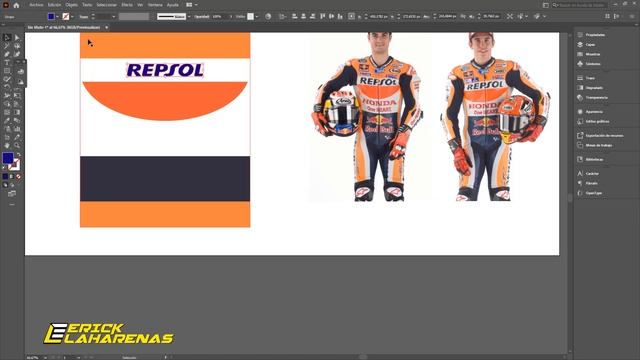Select the Slice tool
640x360 pixels.
17,137
